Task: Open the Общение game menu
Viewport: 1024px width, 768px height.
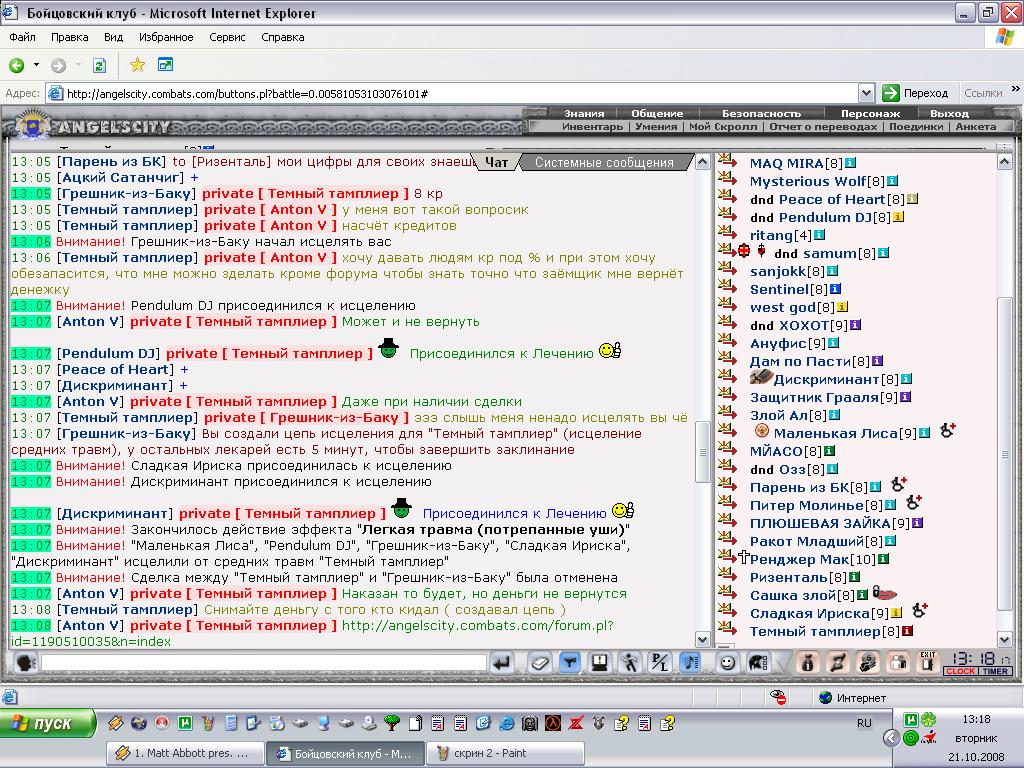Action: pyautogui.click(x=657, y=114)
